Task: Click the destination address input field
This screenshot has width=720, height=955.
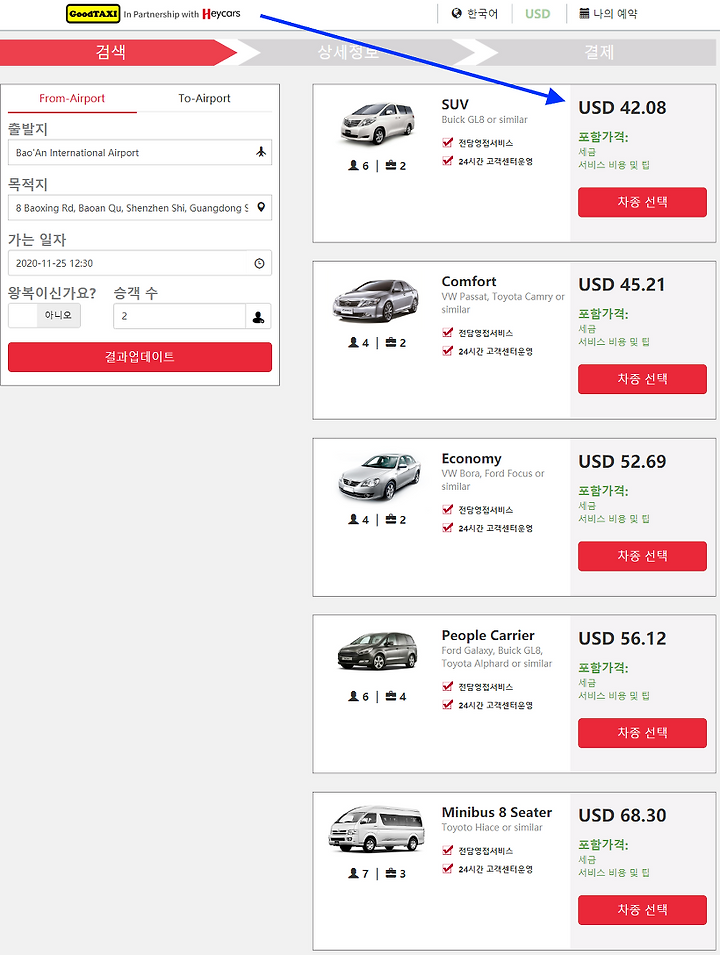Action: (x=140, y=208)
